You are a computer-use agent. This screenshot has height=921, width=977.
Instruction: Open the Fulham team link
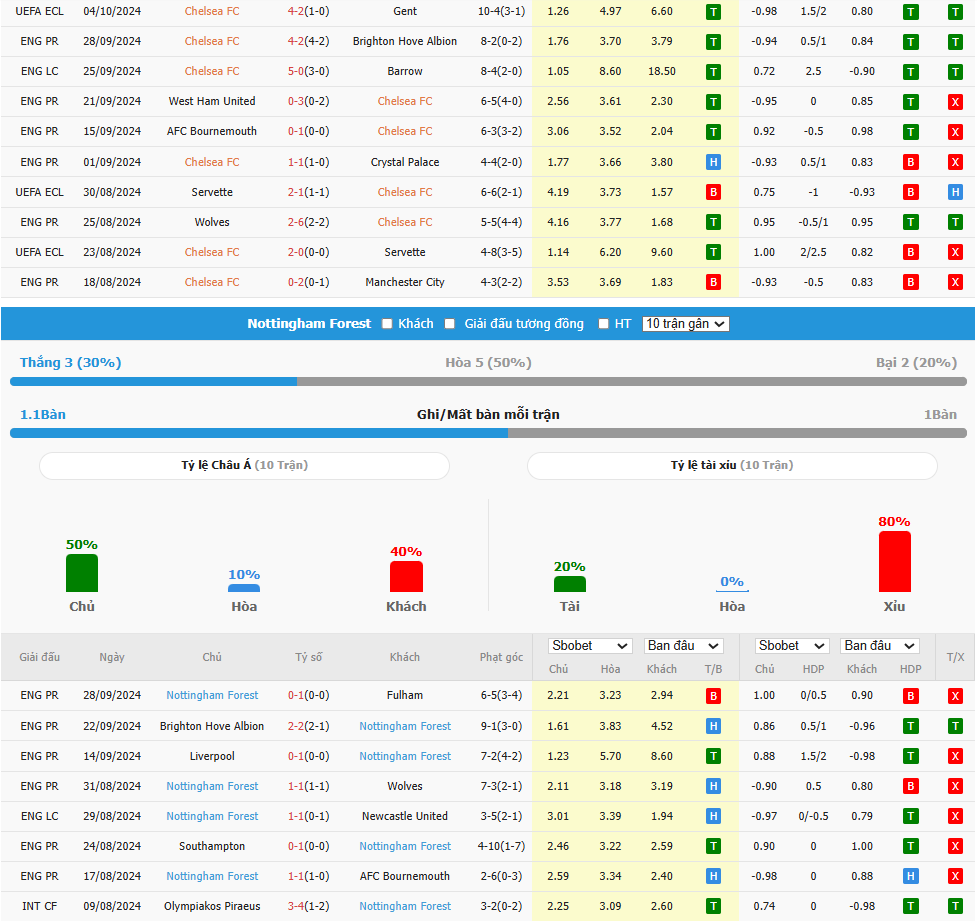[405, 695]
